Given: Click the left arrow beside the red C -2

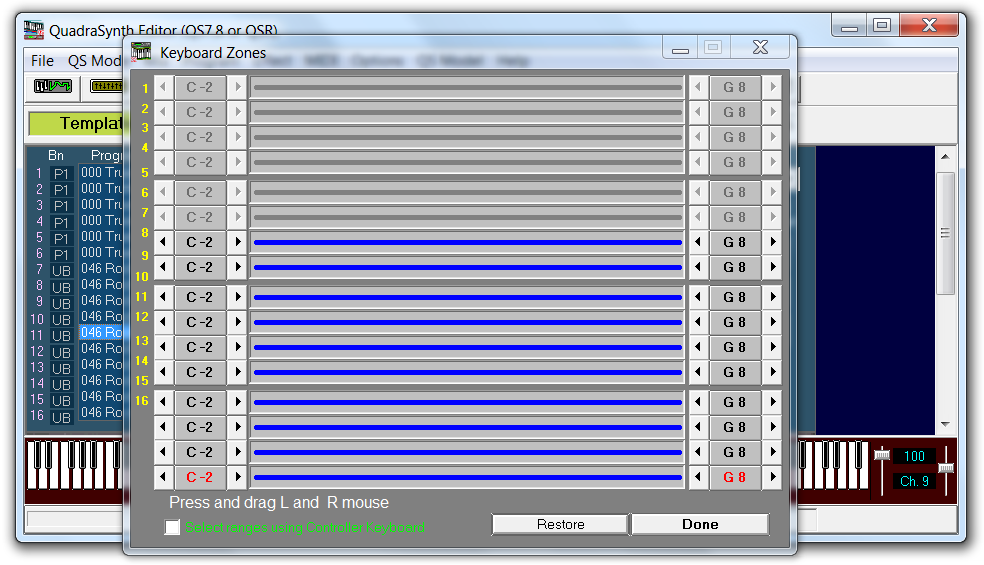Looking at the screenshot, I should coord(163,477).
